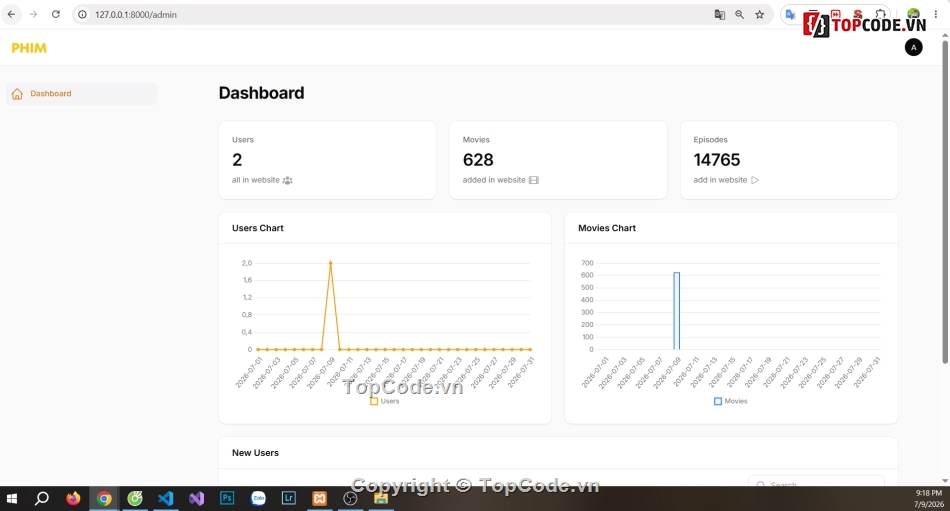Image resolution: width=950 pixels, height=511 pixels.
Task: Toggle the Movies legend in chart
Action: coord(731,401)
